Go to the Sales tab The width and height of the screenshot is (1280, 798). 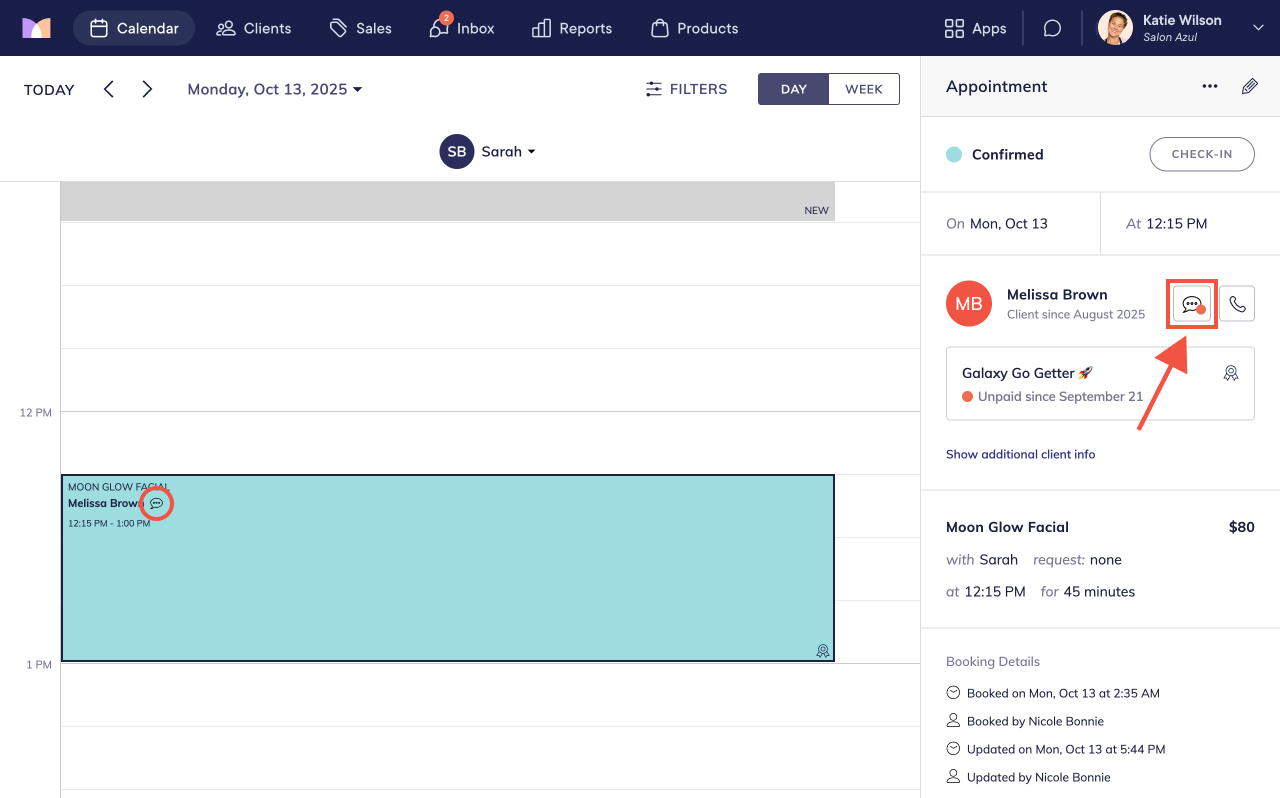(360, 28)
